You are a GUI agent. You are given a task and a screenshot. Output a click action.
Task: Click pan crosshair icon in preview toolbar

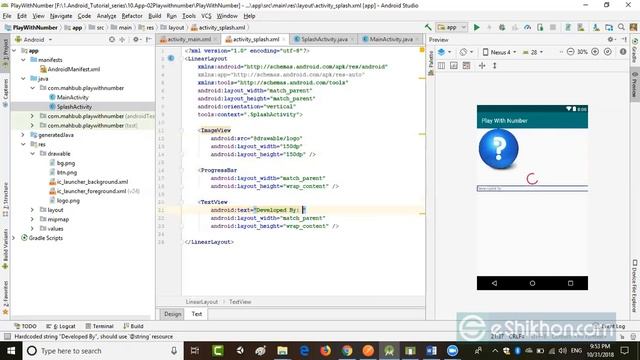point(482,65)
